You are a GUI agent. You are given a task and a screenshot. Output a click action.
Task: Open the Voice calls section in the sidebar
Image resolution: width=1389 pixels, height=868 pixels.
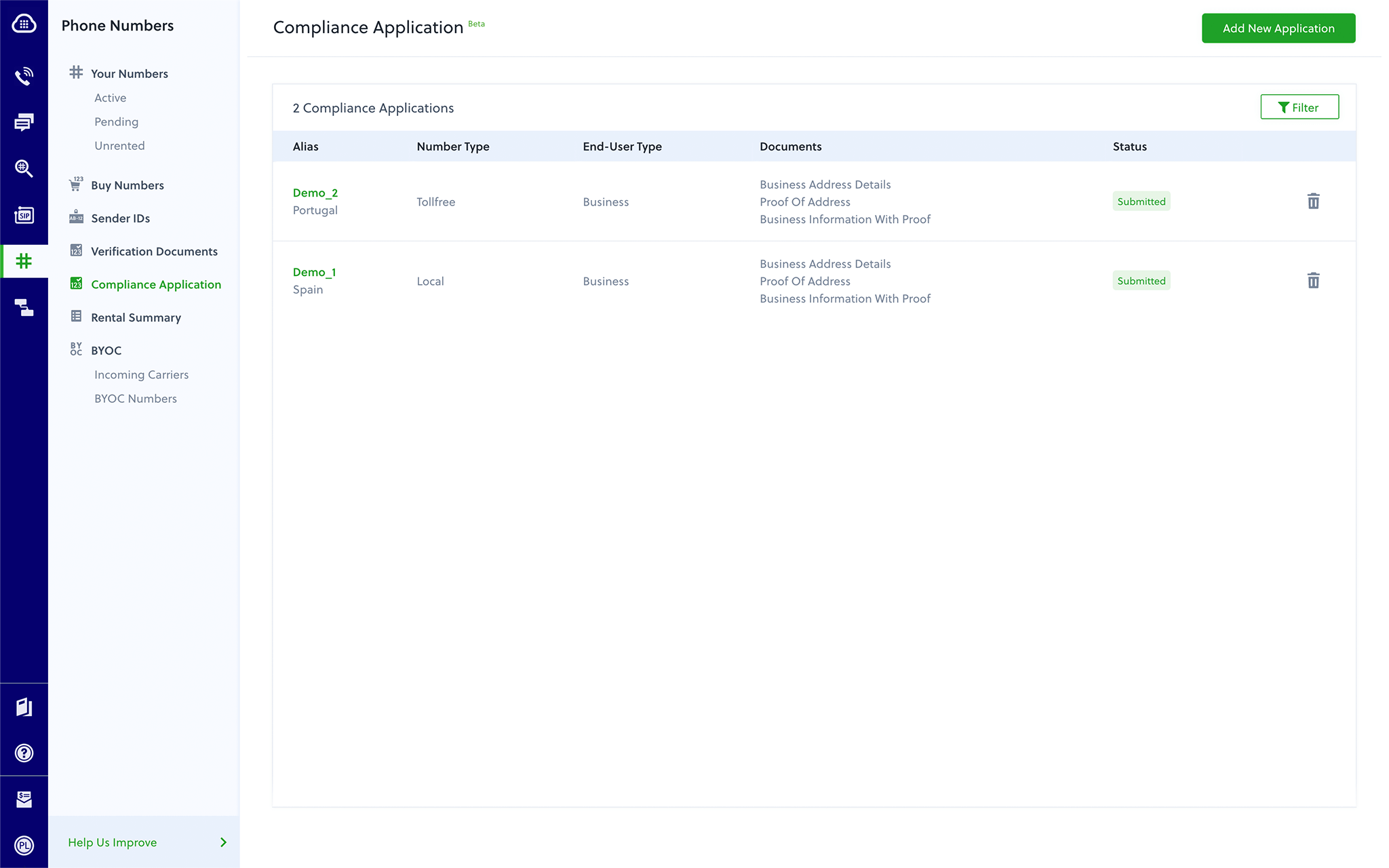click(24, 76)
